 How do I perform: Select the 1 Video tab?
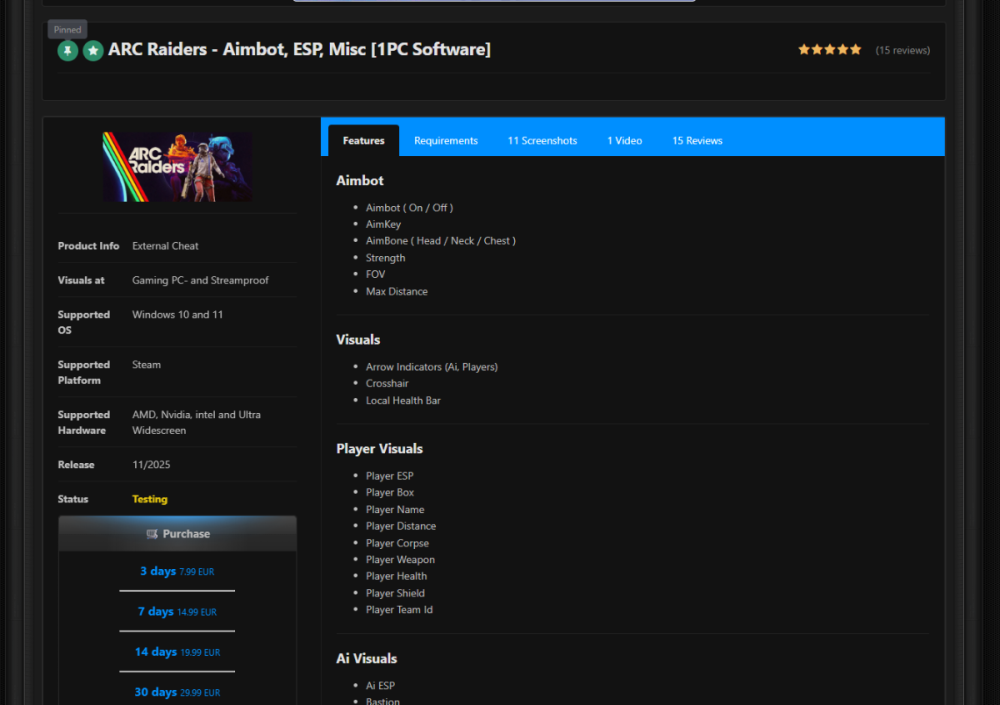pyautogui.click(x=625, y=141)
